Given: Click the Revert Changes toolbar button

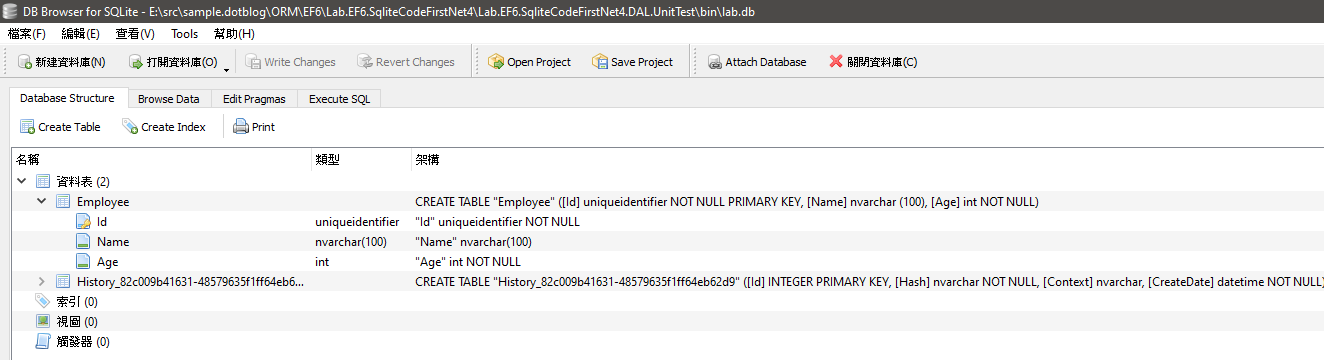Looking at the screenshot, I should 405,62.
